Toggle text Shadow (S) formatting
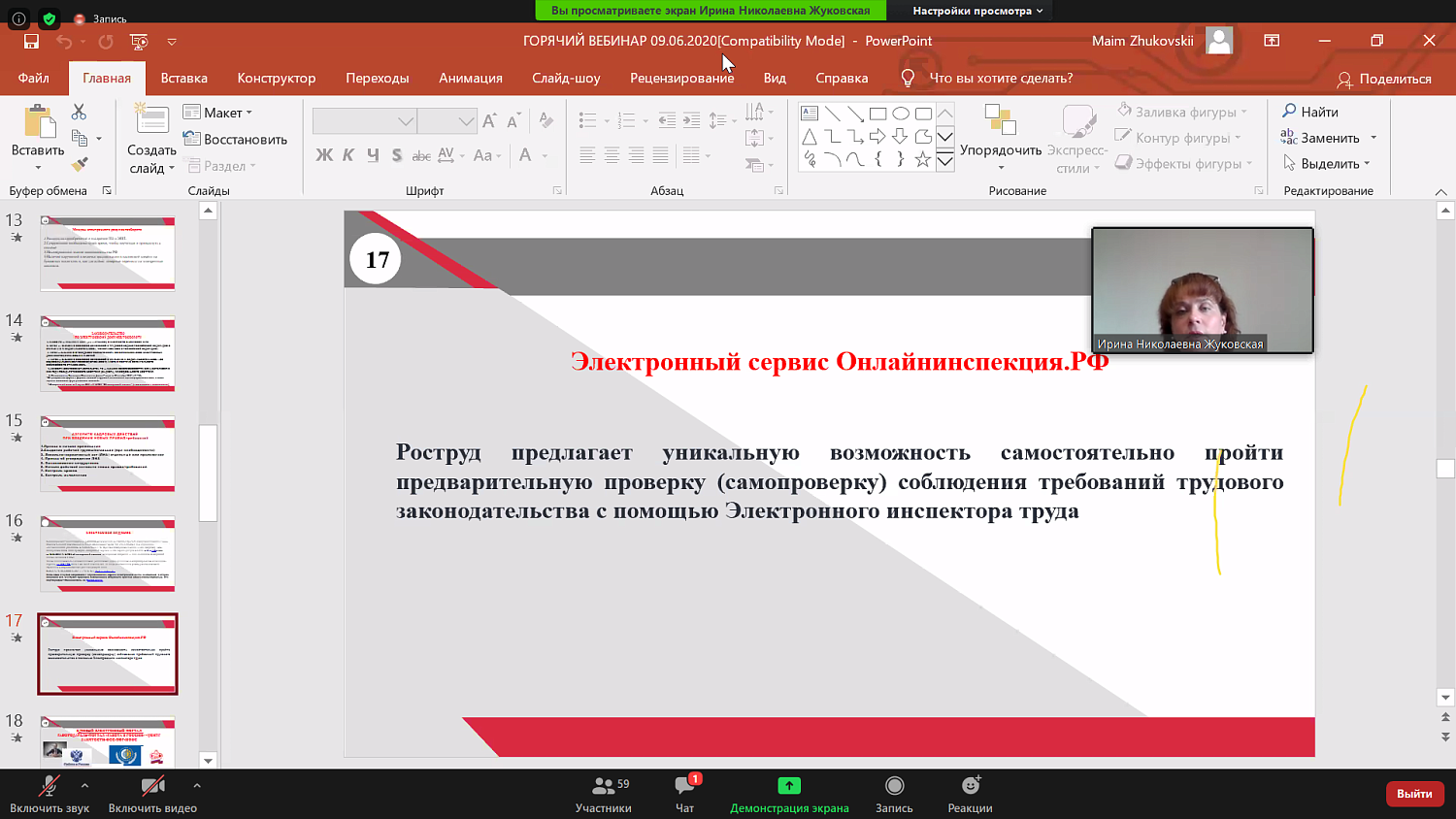 [397, 155]
